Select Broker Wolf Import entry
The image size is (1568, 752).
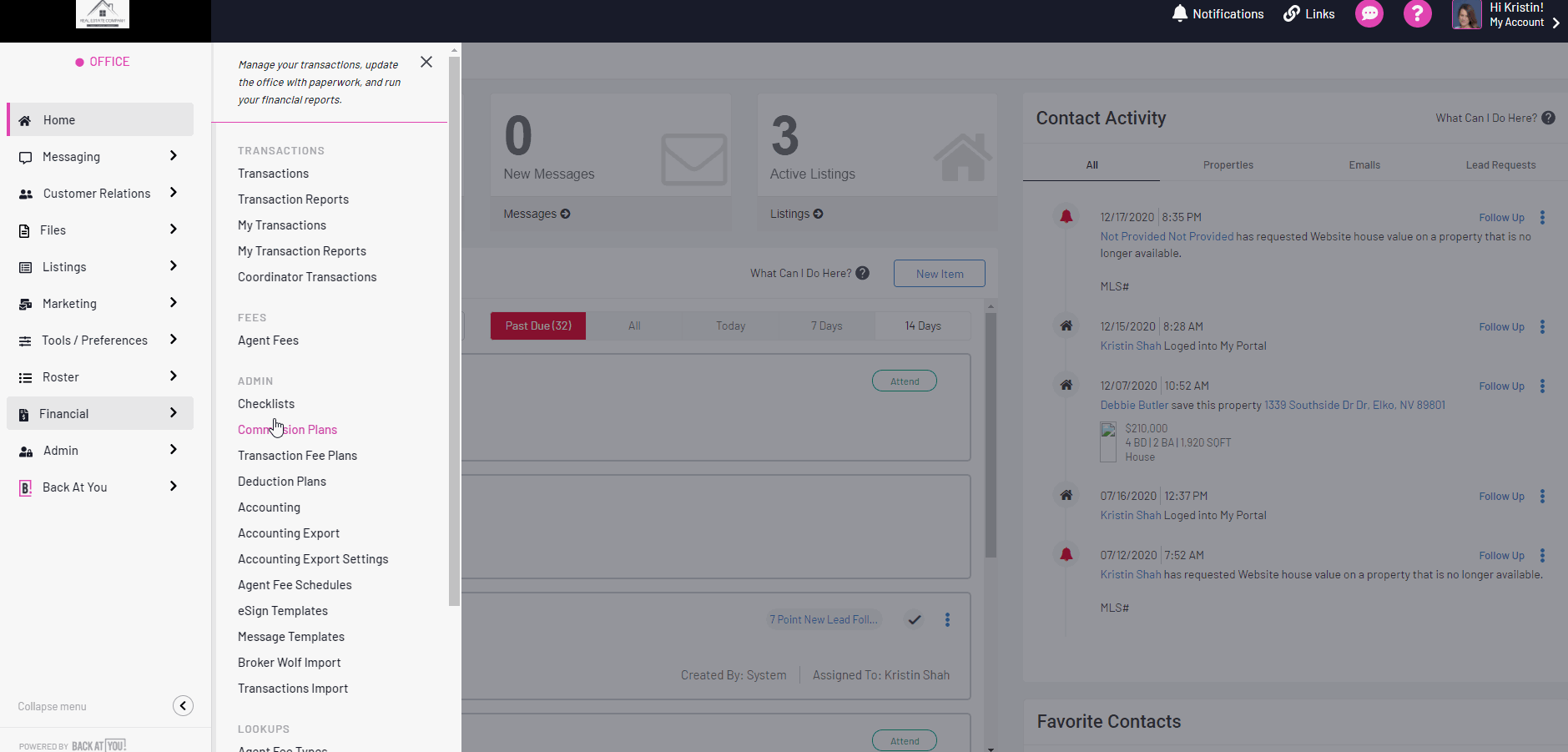289,663
